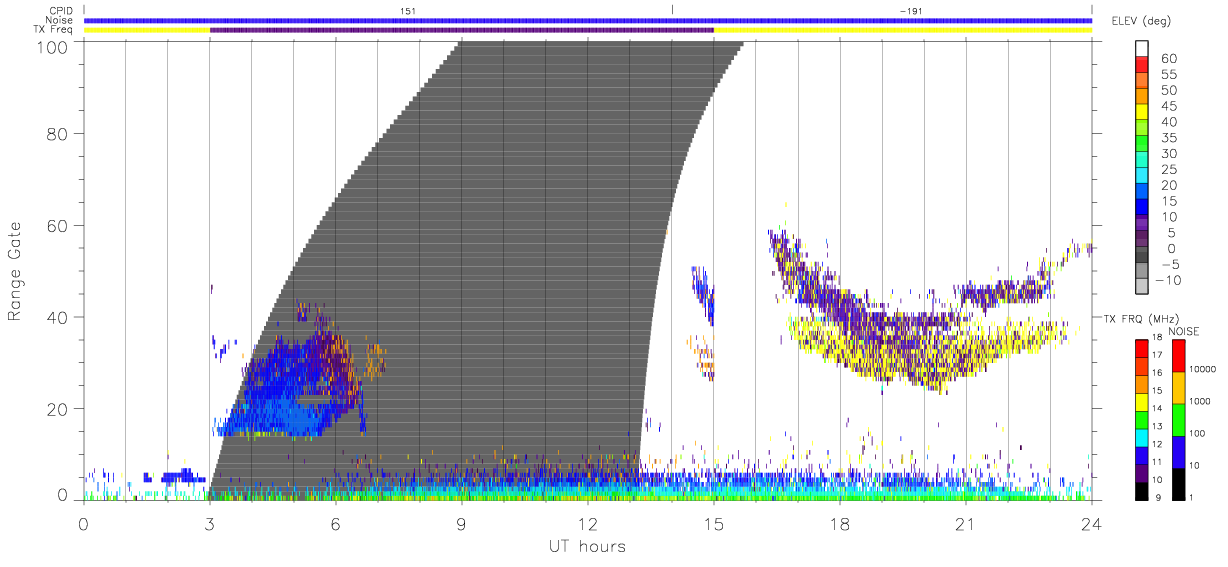This screenshot has width=1228, height=567.
Task: Click the TX Freq row label
Action: [x=52, y=30]
